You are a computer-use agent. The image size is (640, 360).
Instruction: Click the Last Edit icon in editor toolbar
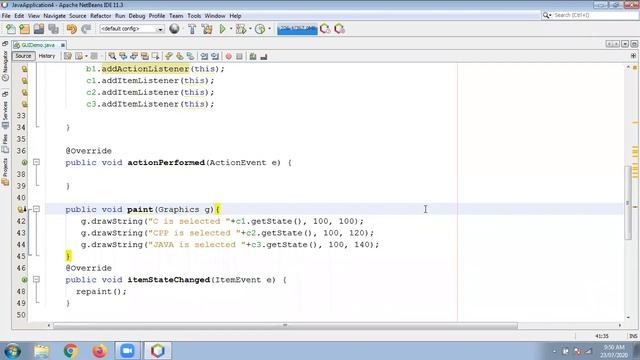pyautogui.click(x=68, y=56)
